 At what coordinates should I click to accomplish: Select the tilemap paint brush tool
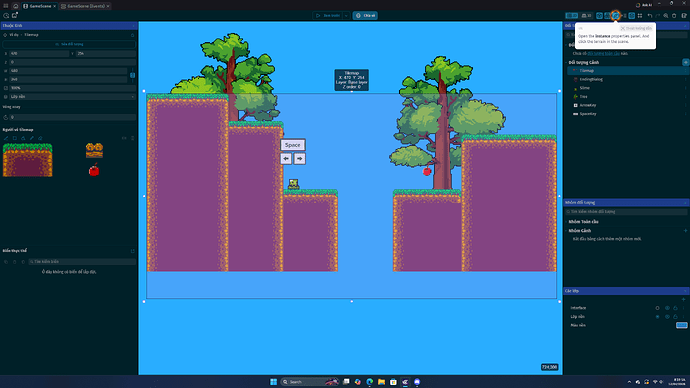[x=6, y=138]
